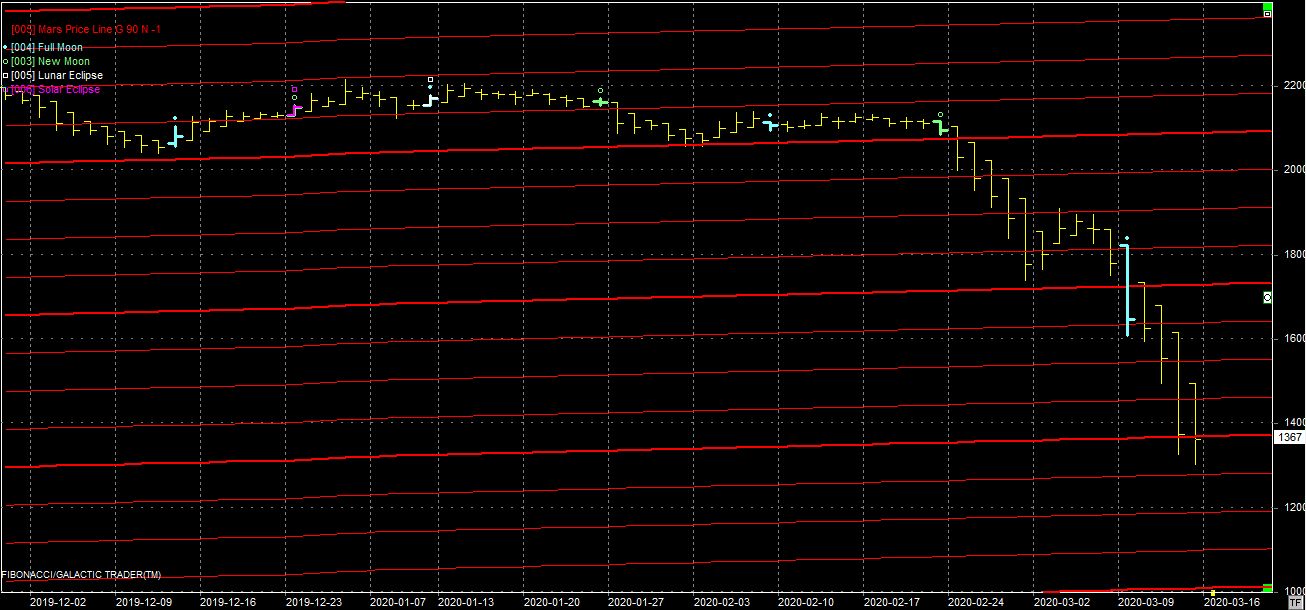The width and height of the screenshot is (1306, 610).
Task: Click the white box icon below top-right green square
Action: tap(1267, 14)
